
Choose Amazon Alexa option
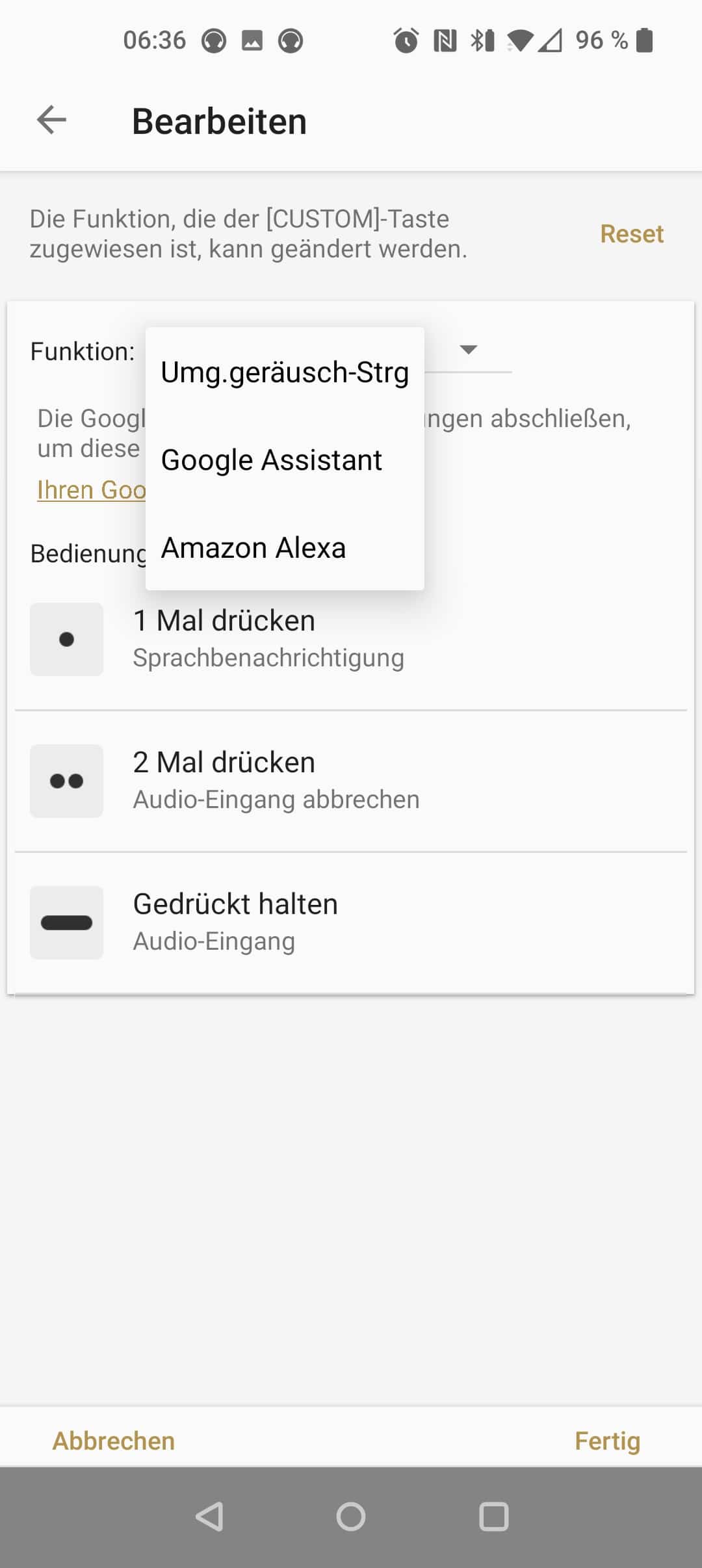(253, 548)
